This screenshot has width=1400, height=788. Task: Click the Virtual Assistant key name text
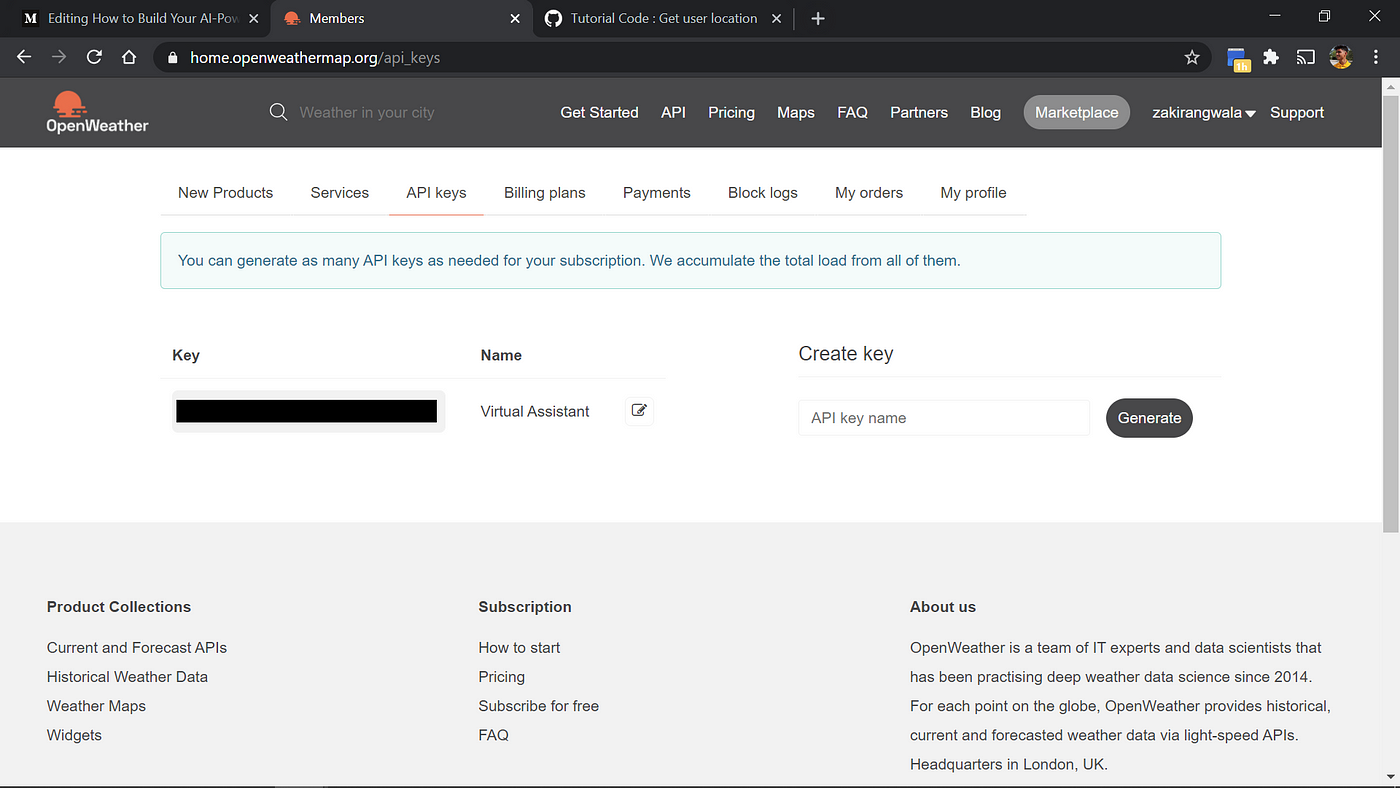pos(535,411)
